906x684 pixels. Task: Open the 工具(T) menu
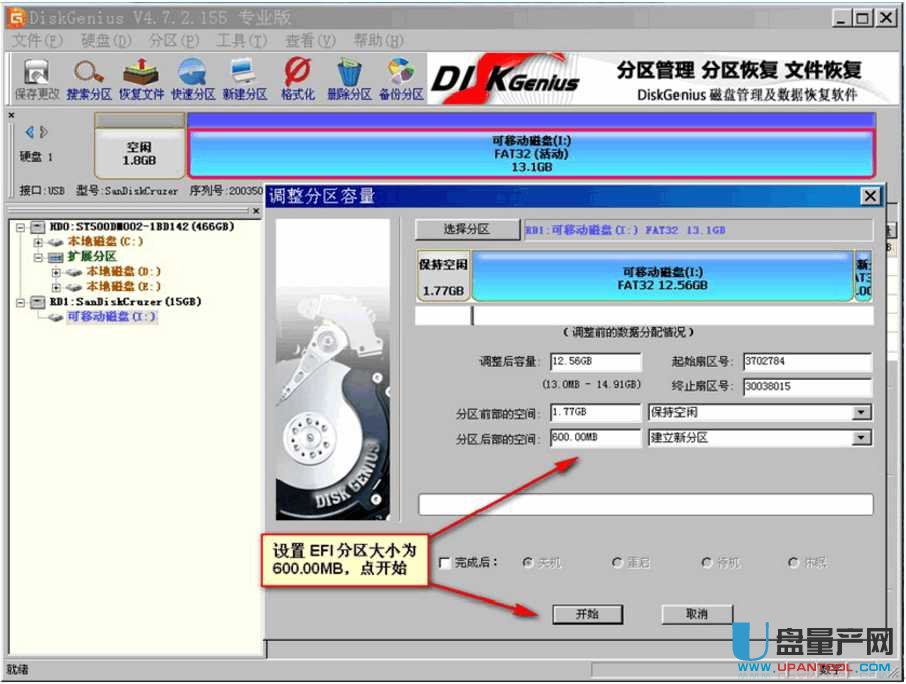(242, 40)
